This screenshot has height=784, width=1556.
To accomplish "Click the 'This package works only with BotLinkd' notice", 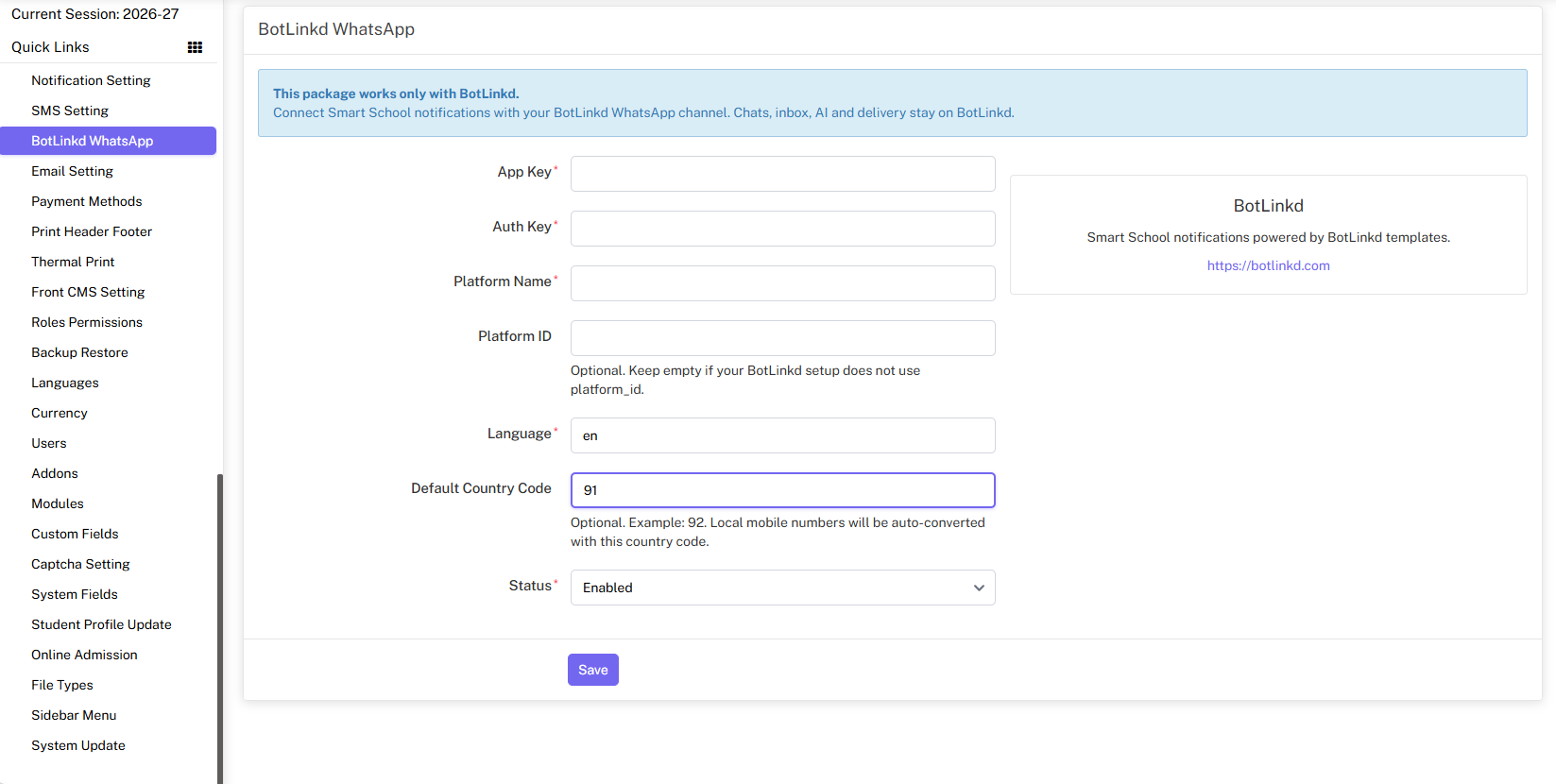I will 396,94.
